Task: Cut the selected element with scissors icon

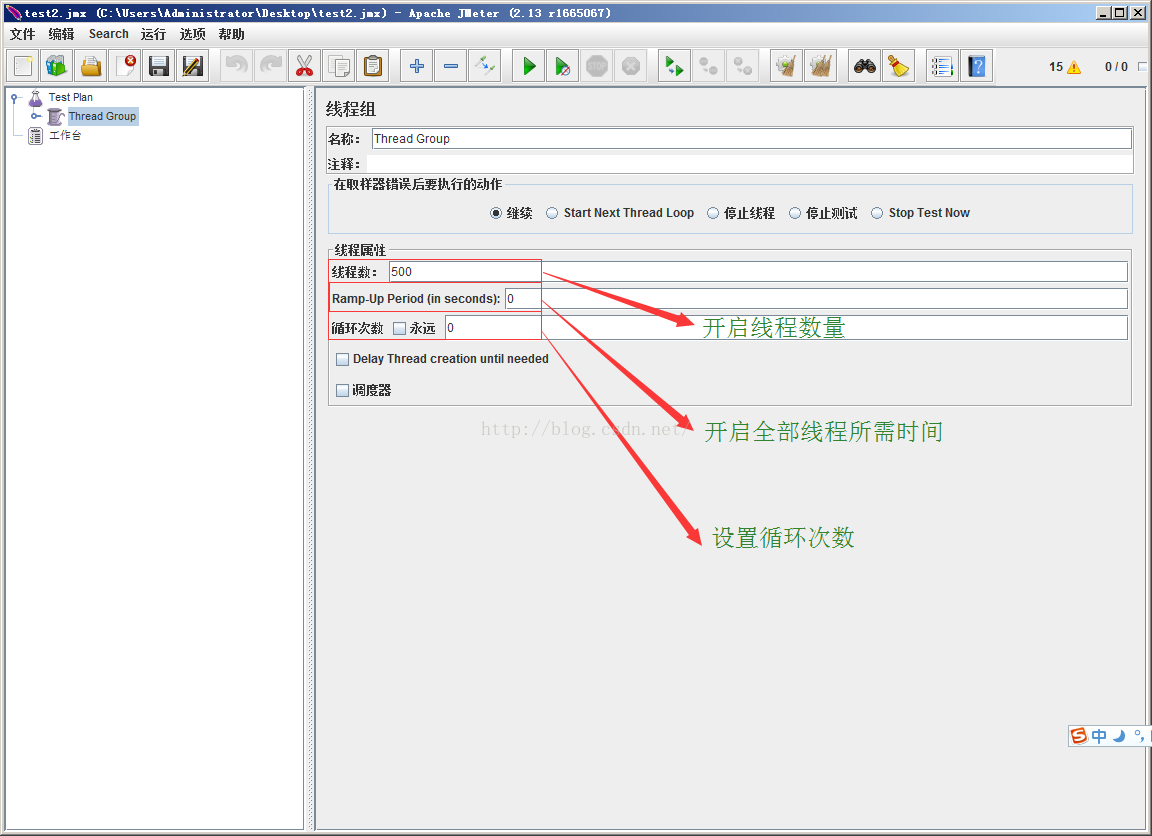Action: click(305, 66)
